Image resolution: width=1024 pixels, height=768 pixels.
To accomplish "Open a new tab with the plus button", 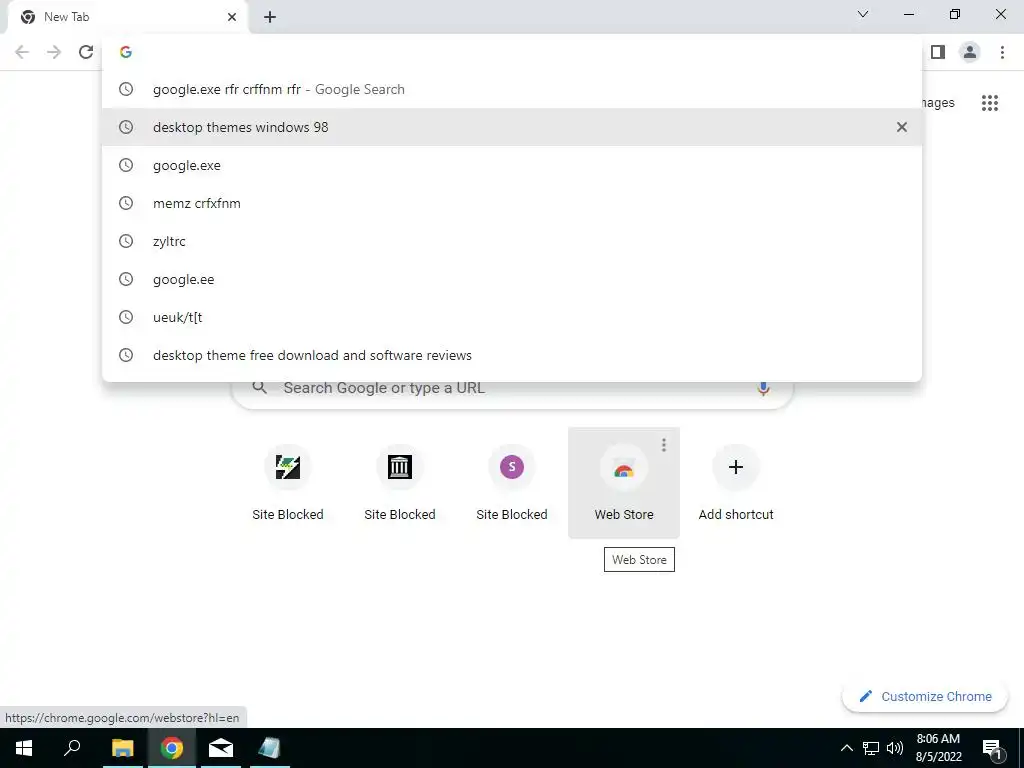I will pos(270,18).
